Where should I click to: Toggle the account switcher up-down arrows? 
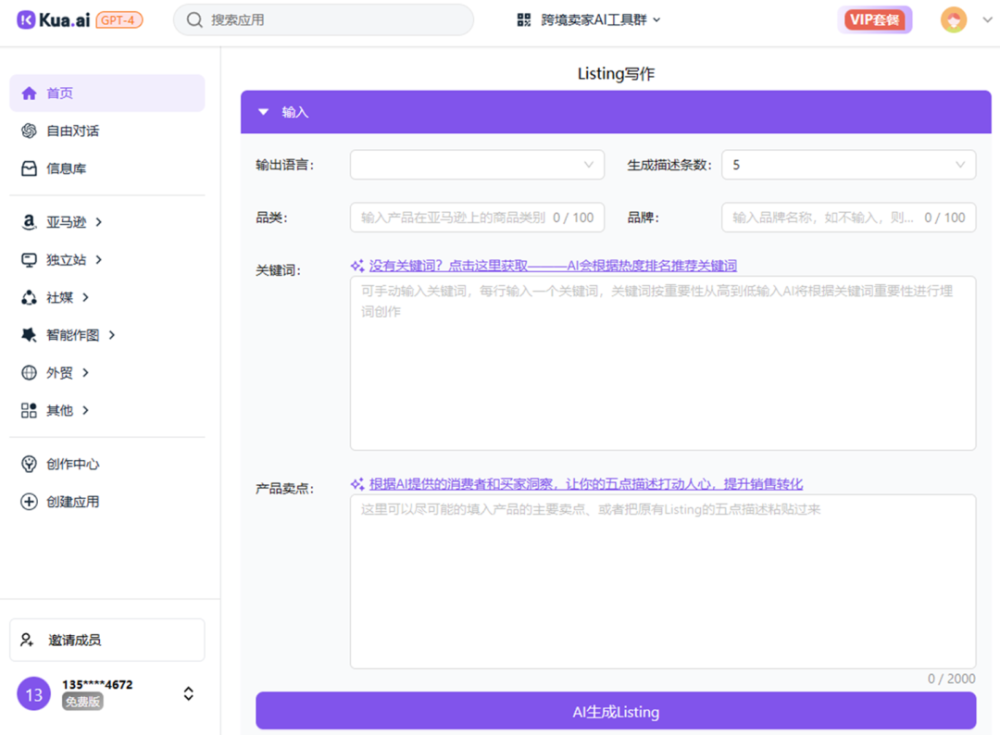click(188, 694)
